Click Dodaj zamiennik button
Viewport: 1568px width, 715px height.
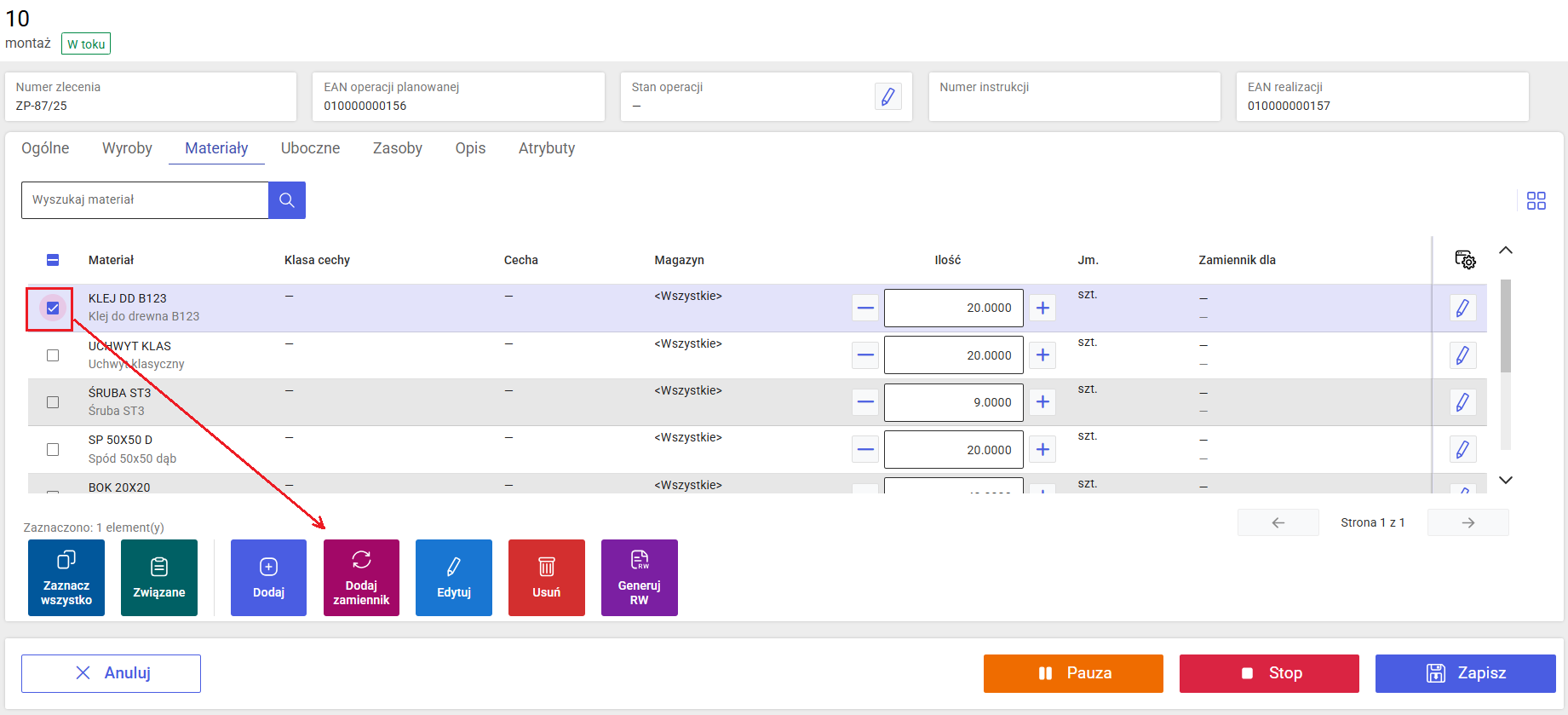361,578
